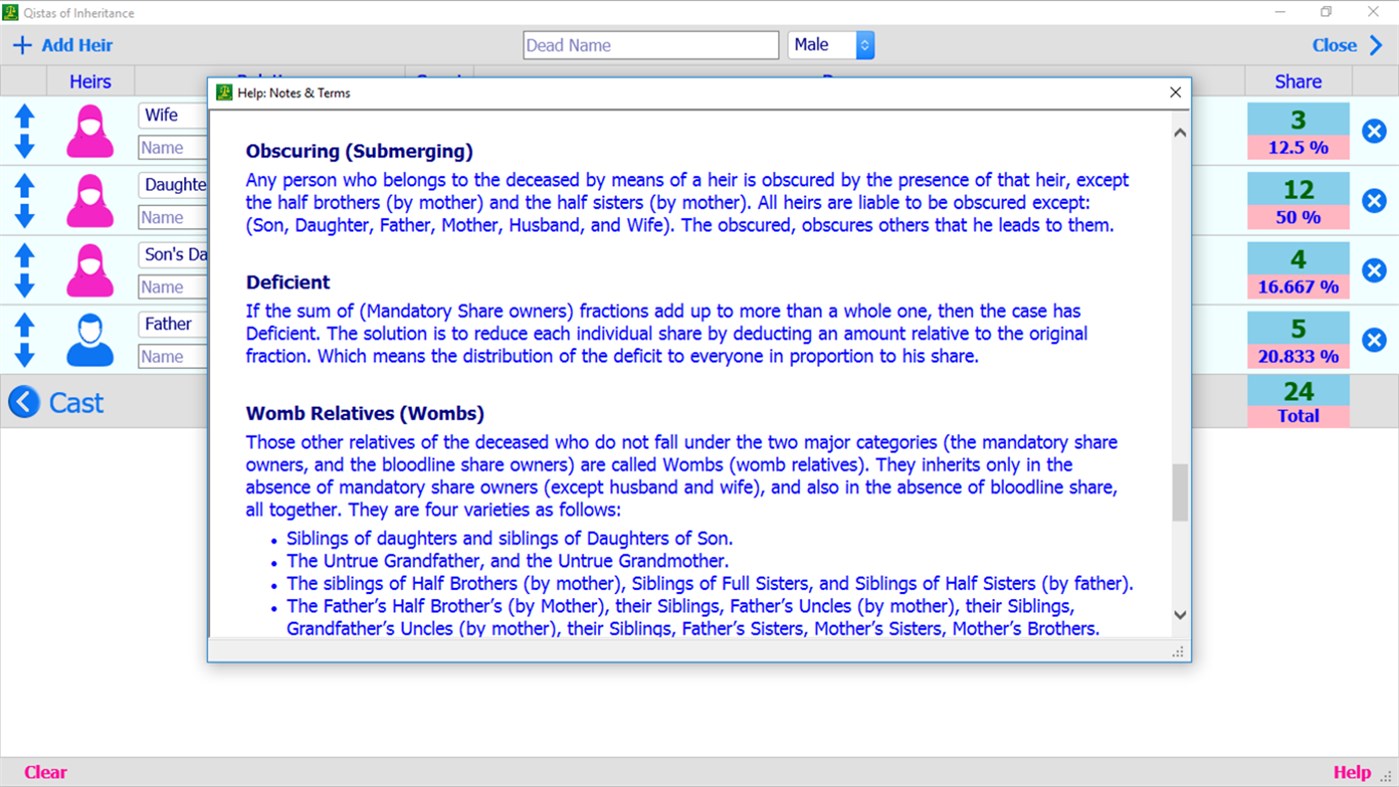
Task: Move the Wife heir up the list
Action: 22,117
